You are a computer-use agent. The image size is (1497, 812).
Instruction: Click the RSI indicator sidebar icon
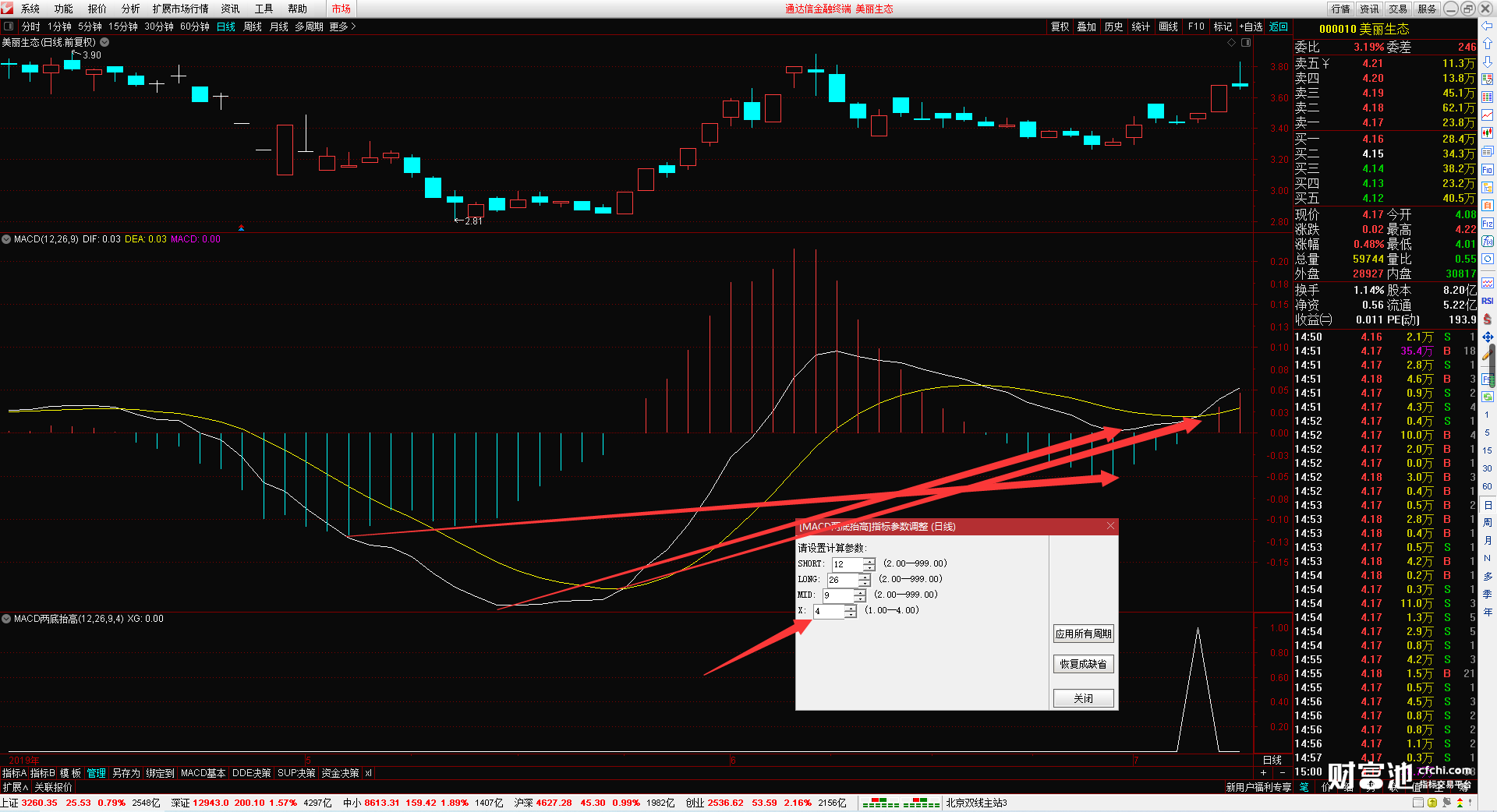1488,301
